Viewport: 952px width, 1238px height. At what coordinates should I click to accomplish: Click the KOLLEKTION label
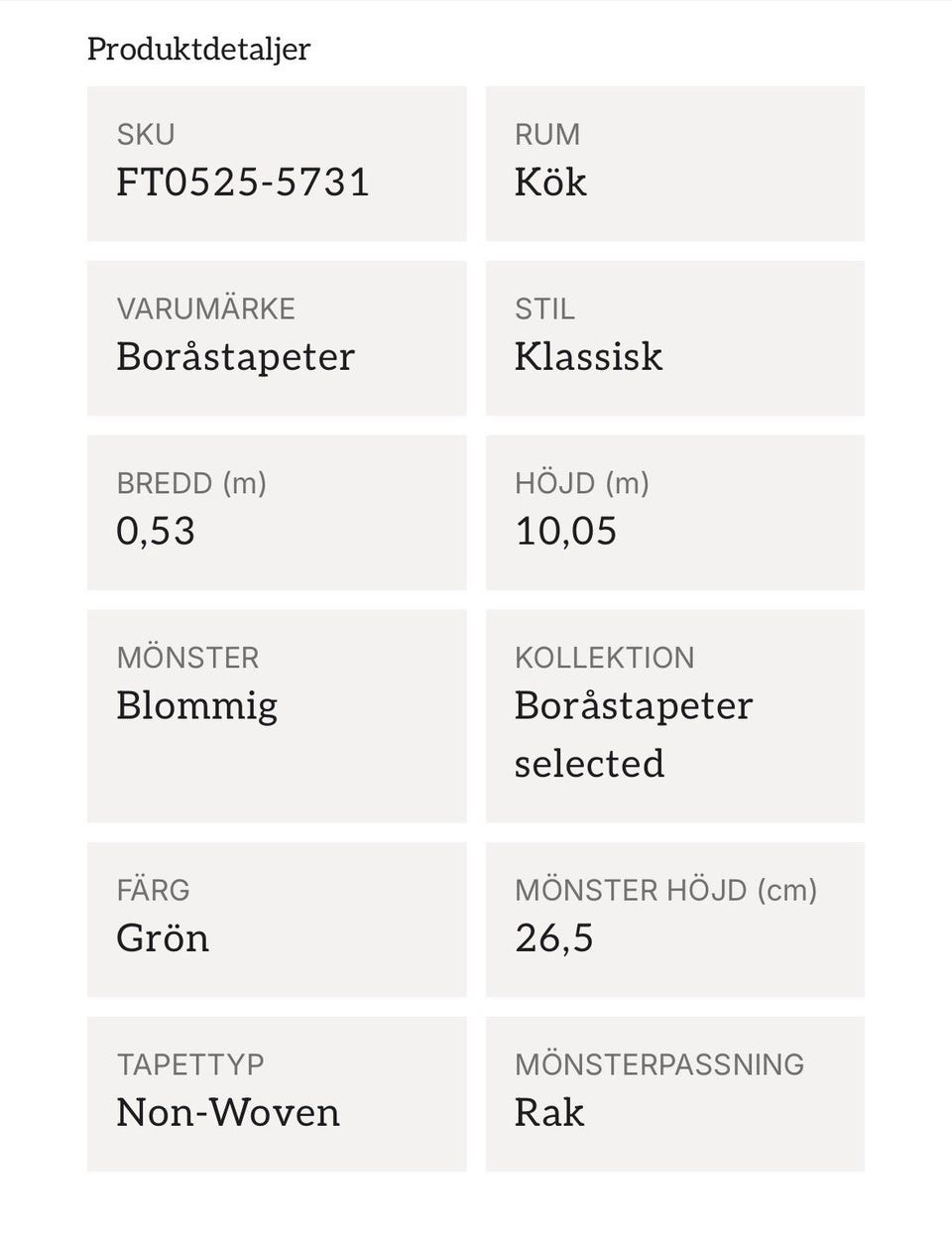[604, 658]
